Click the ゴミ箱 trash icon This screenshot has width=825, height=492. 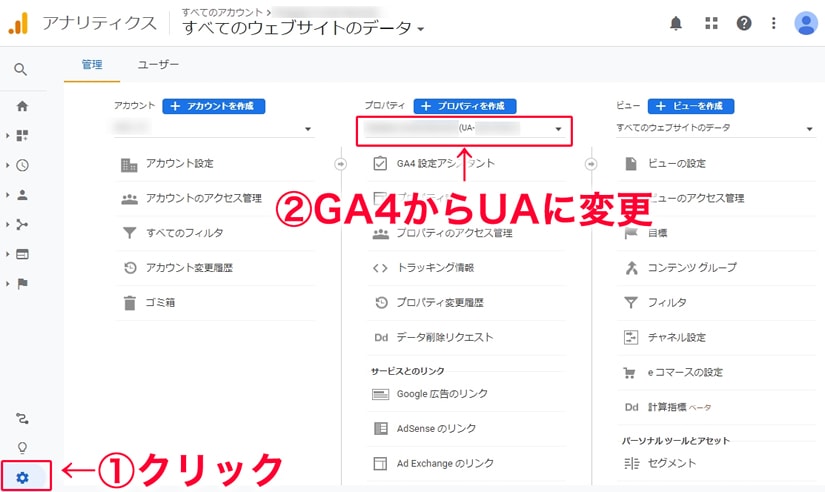129,303
